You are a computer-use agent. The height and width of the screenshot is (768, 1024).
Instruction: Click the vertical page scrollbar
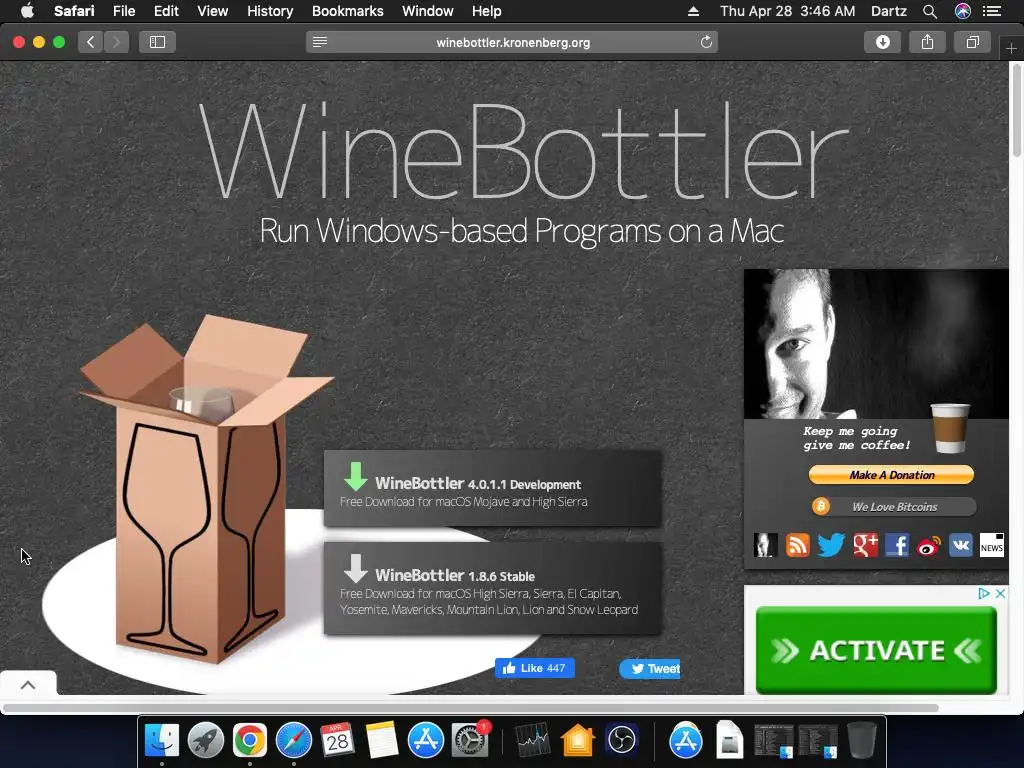point(1016,110)
